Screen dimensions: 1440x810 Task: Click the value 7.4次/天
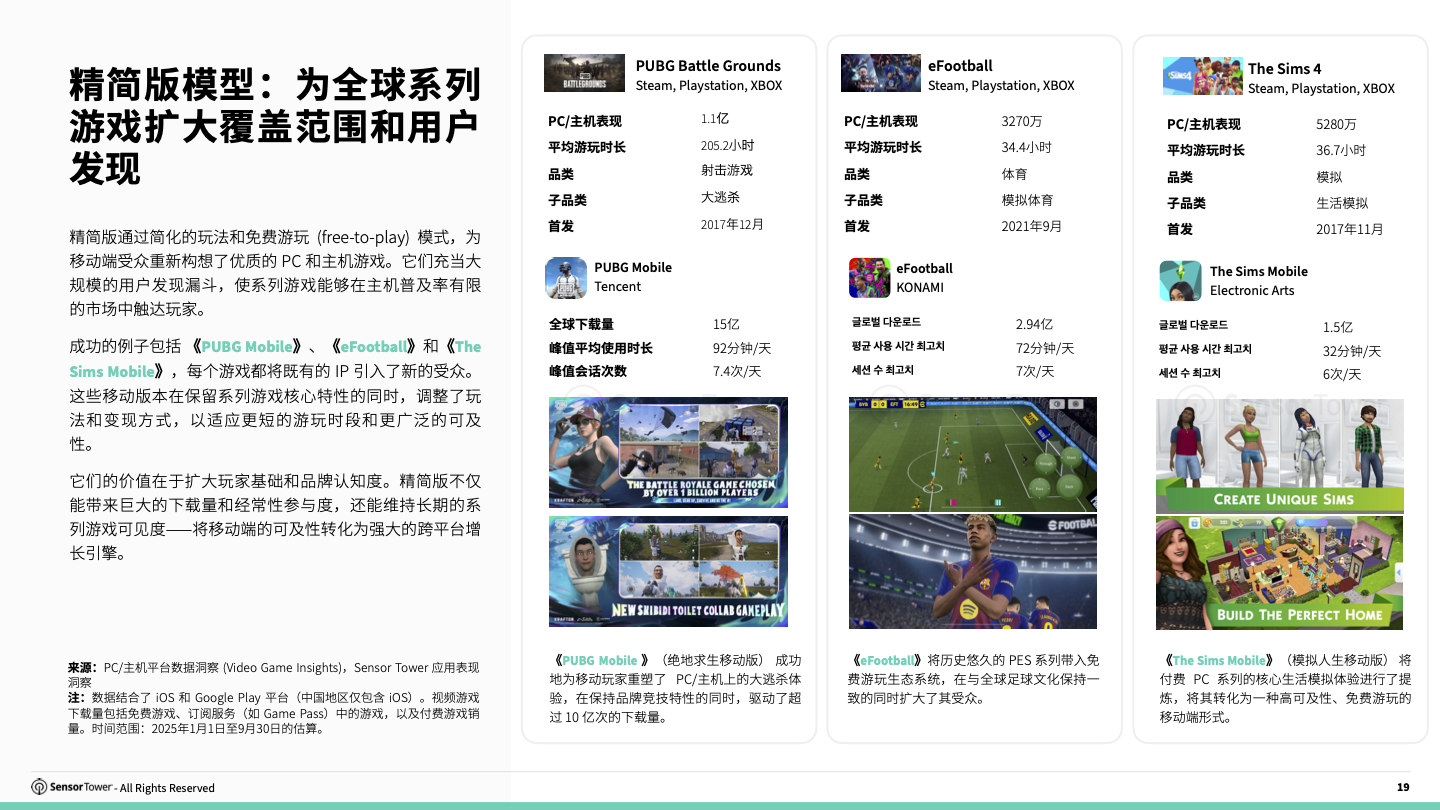pos(737,371)
